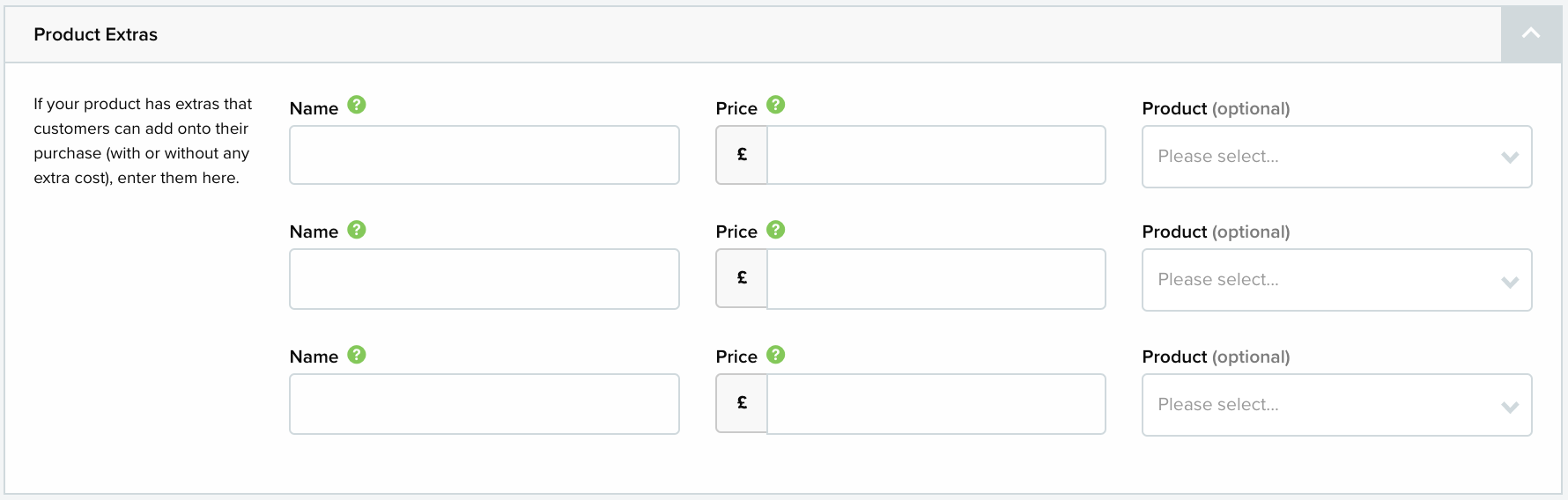
Task: Click the help icon beside second Name label
Action: click(356, 230)
